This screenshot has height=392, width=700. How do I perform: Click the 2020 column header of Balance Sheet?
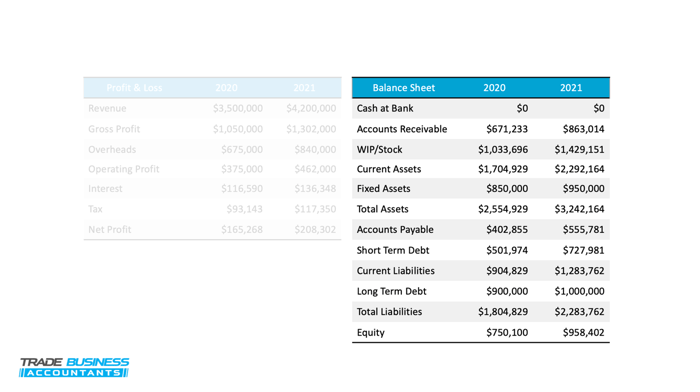494,88
